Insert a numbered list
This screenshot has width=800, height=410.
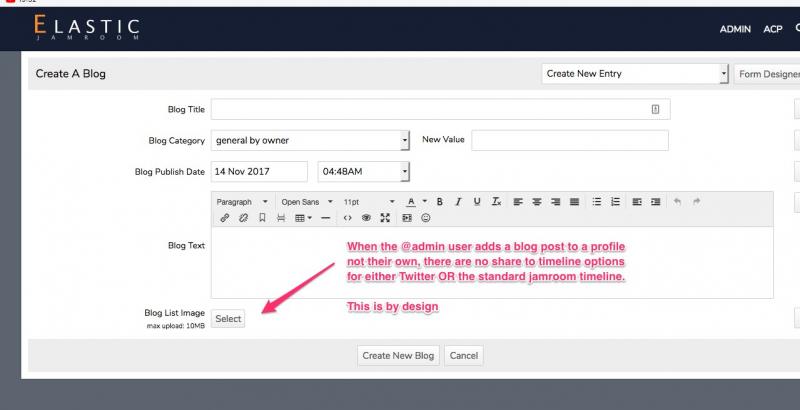tap(616, 201)
